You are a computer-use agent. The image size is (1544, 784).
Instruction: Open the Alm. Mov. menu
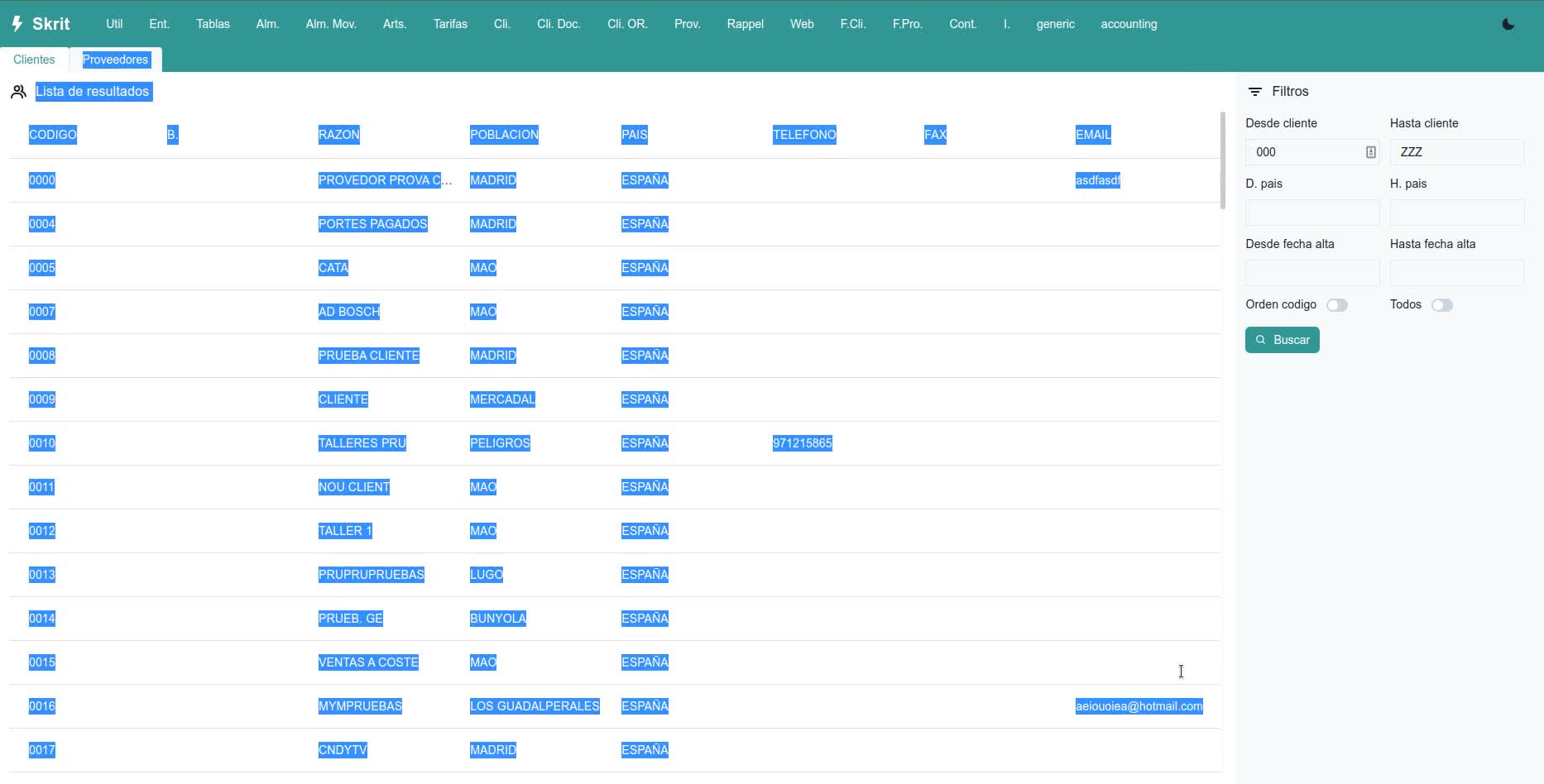pos(331,24)
